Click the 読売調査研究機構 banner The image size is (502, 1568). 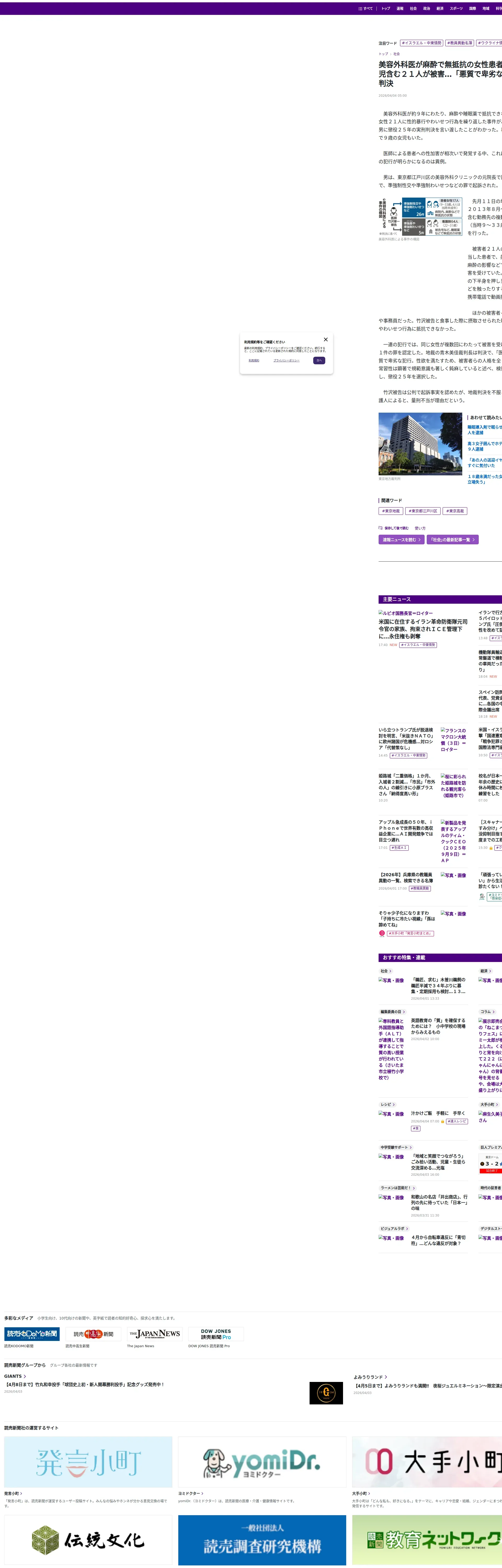pos(262,1540)
